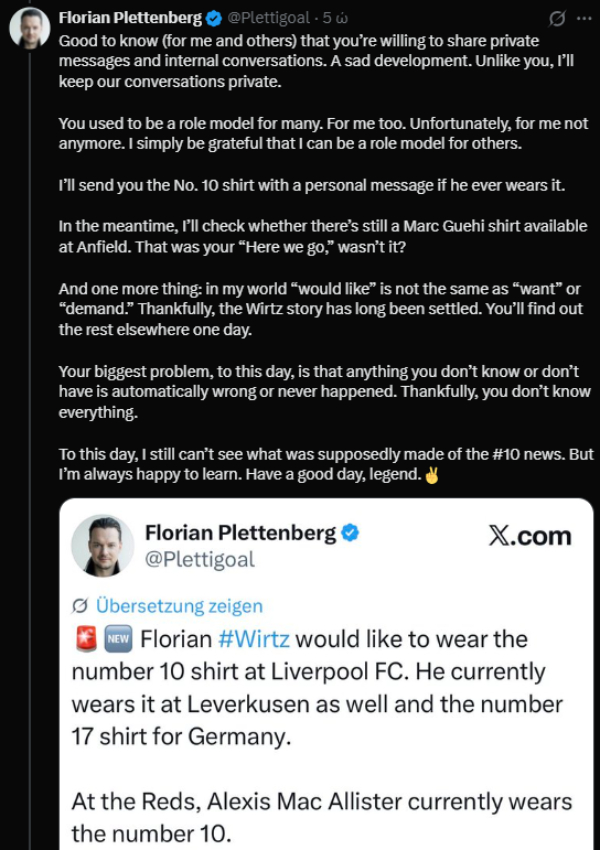Viewport: 600px width, 850px height.
Task: Click the Grok slashed-circle icon at top
Action: 557,19
